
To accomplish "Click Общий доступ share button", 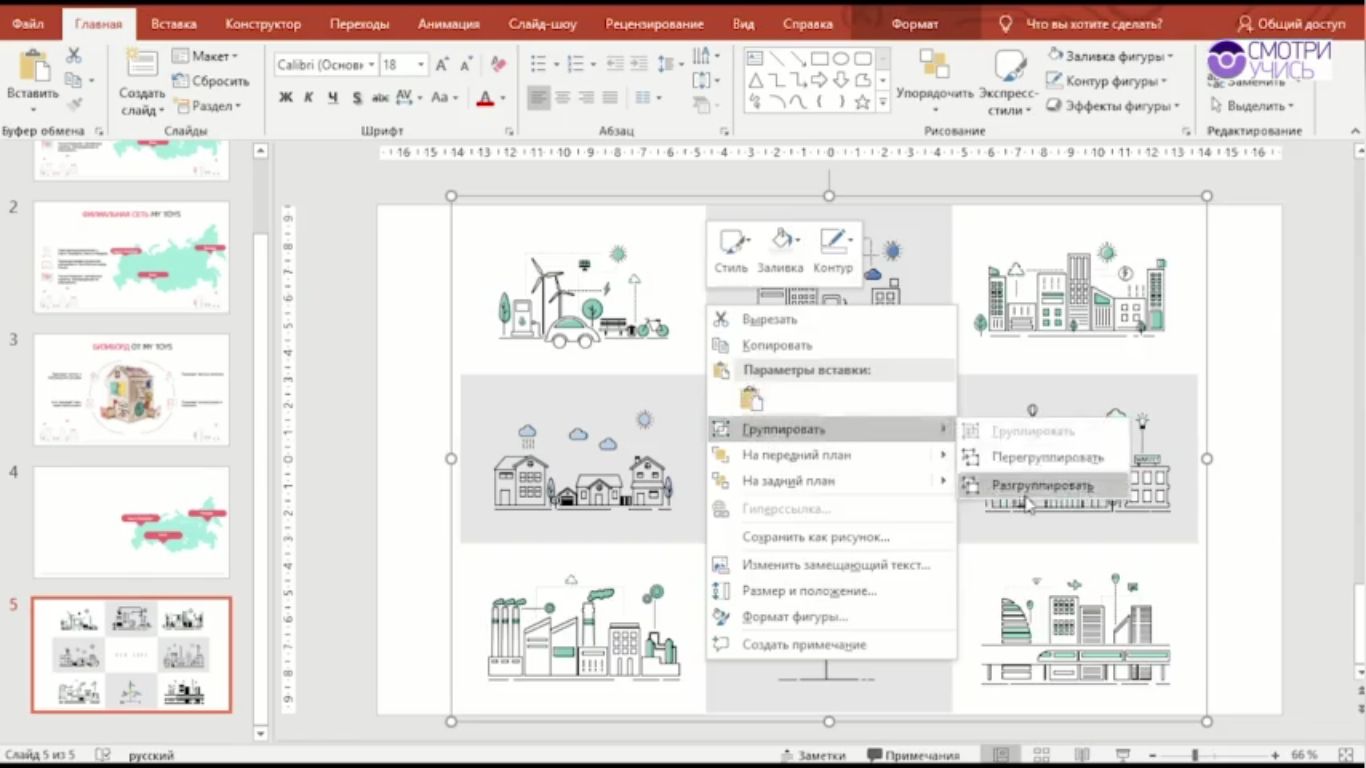I will coord(1290,23).
